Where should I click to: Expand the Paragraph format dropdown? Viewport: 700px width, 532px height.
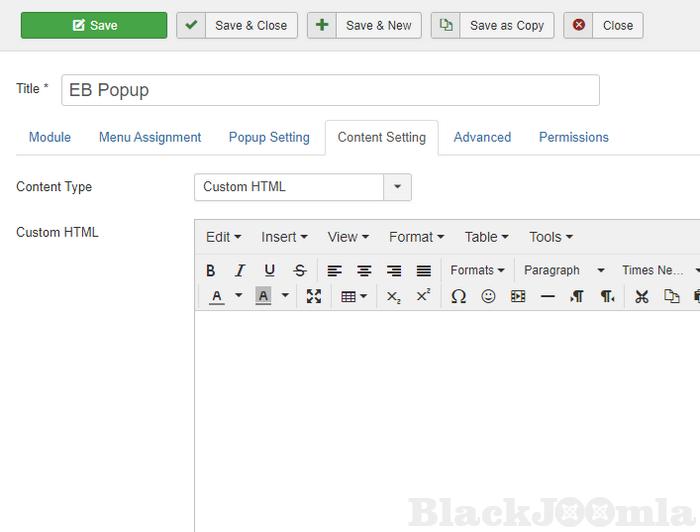565,270
